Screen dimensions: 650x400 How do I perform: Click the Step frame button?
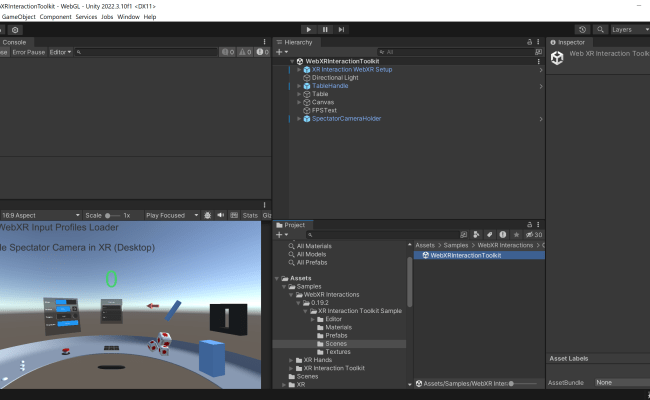[x=341, y=29]
